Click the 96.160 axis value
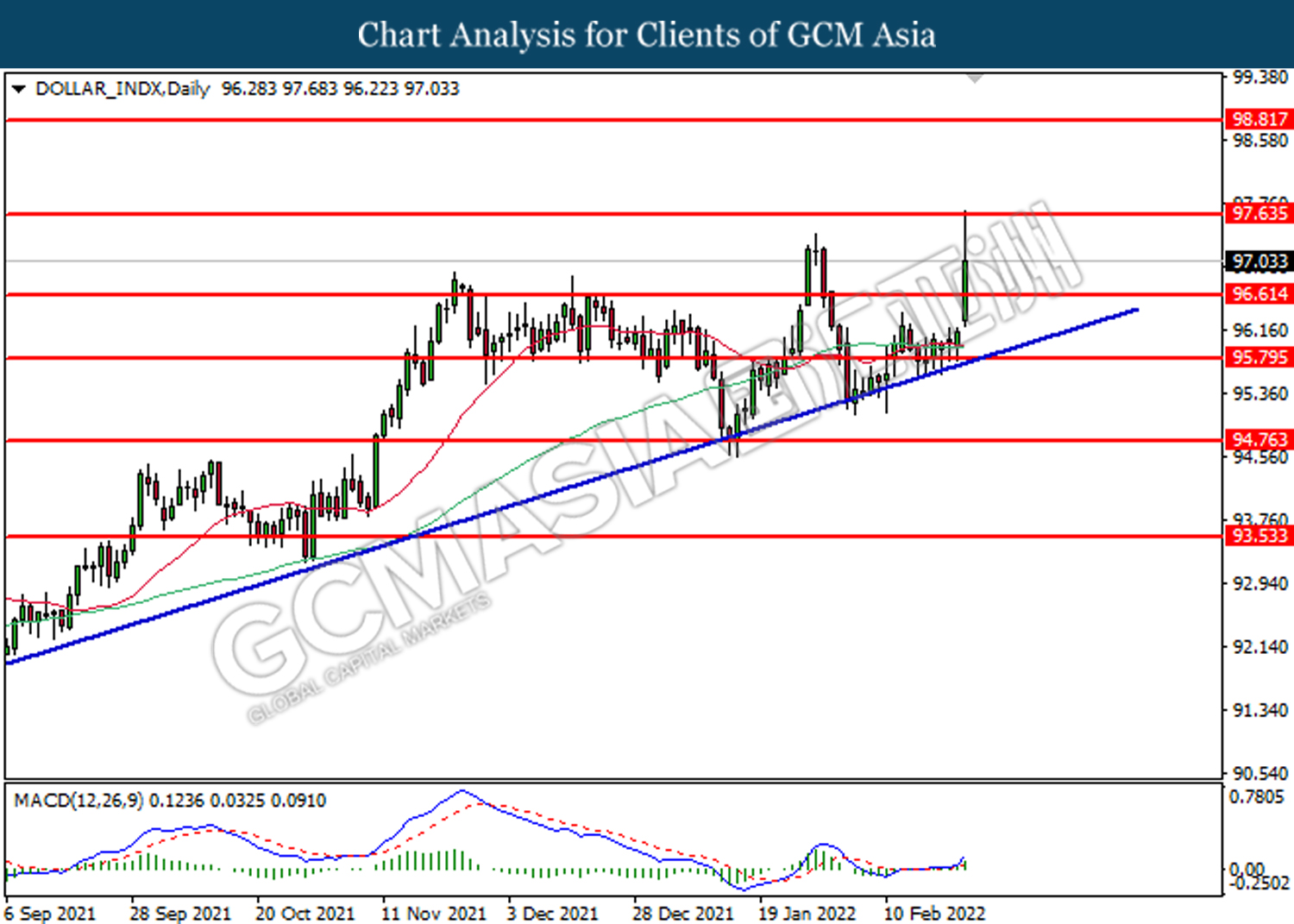 pos(1259,330)
